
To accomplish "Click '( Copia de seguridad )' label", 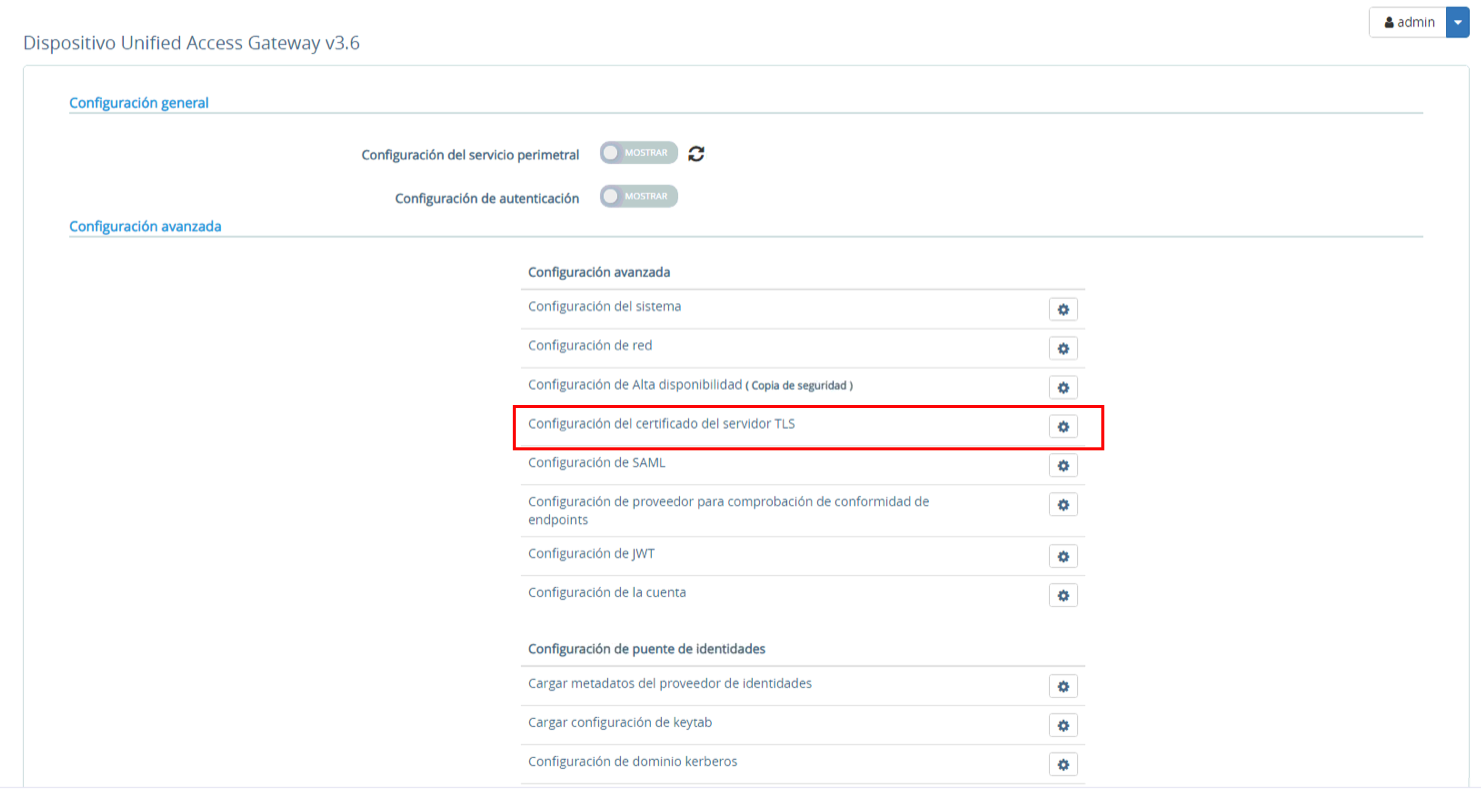I will pyautogui.click(x=799, y=385).
